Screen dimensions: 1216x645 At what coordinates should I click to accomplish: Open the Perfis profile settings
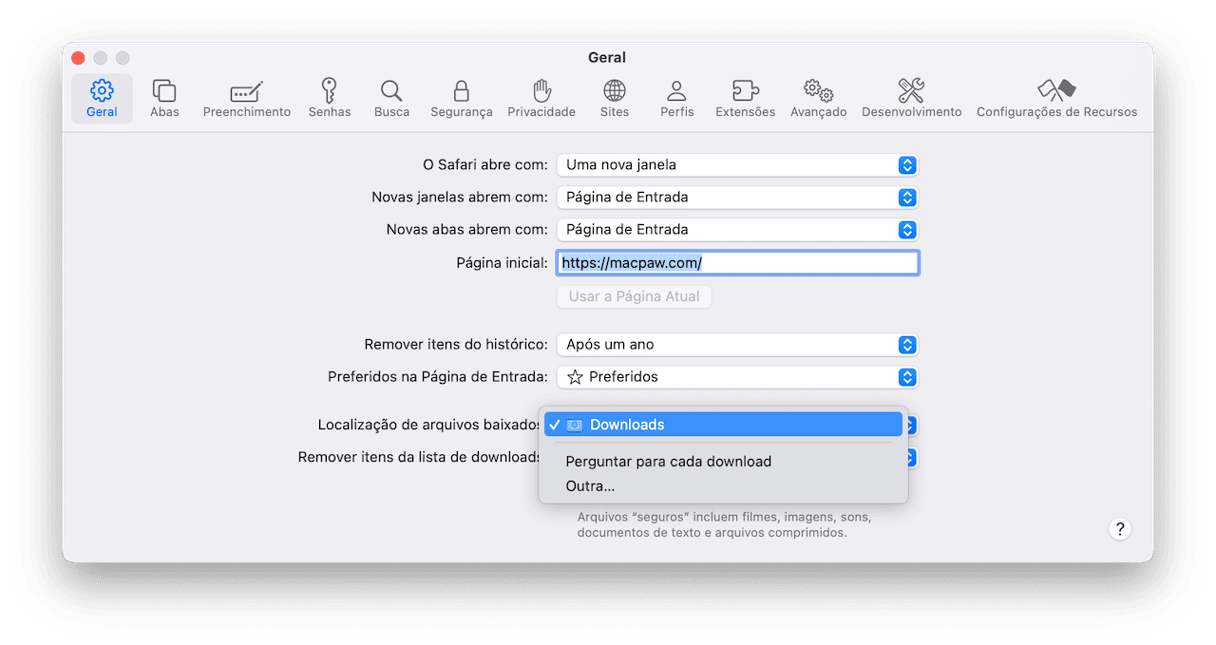click(x=677, y=98)
